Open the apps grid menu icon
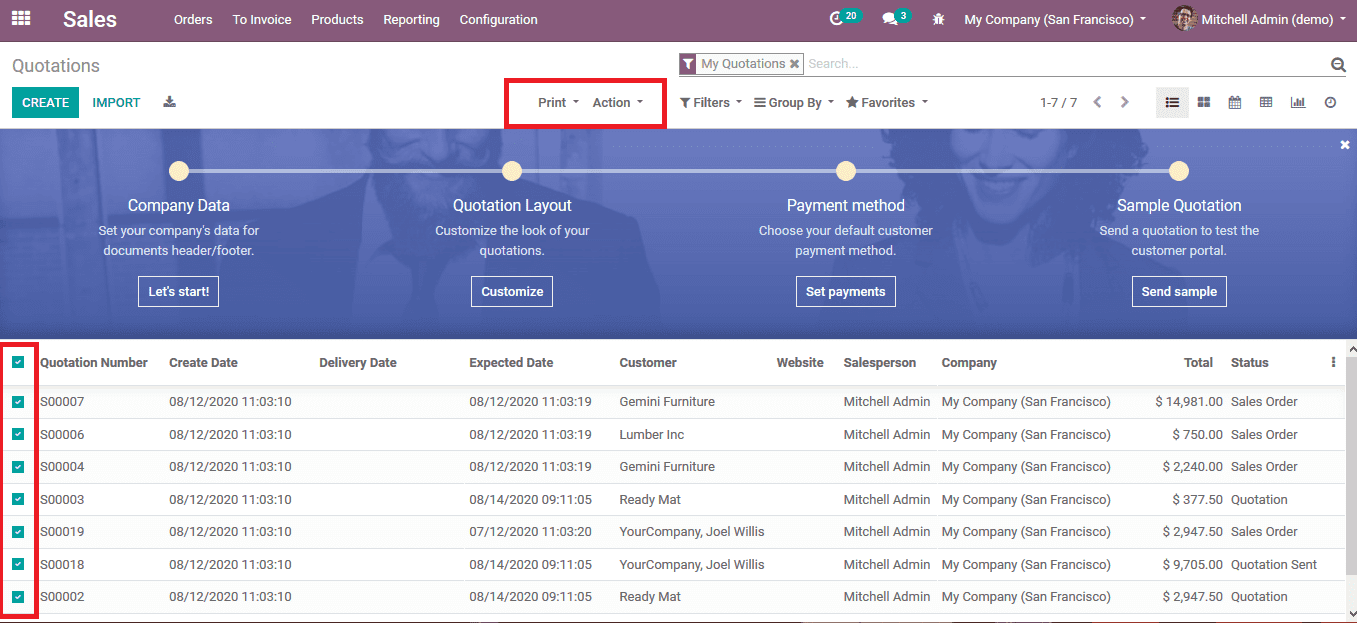Screen dimensions: 1357x623 pyautogui.click(x=21, y=19)
